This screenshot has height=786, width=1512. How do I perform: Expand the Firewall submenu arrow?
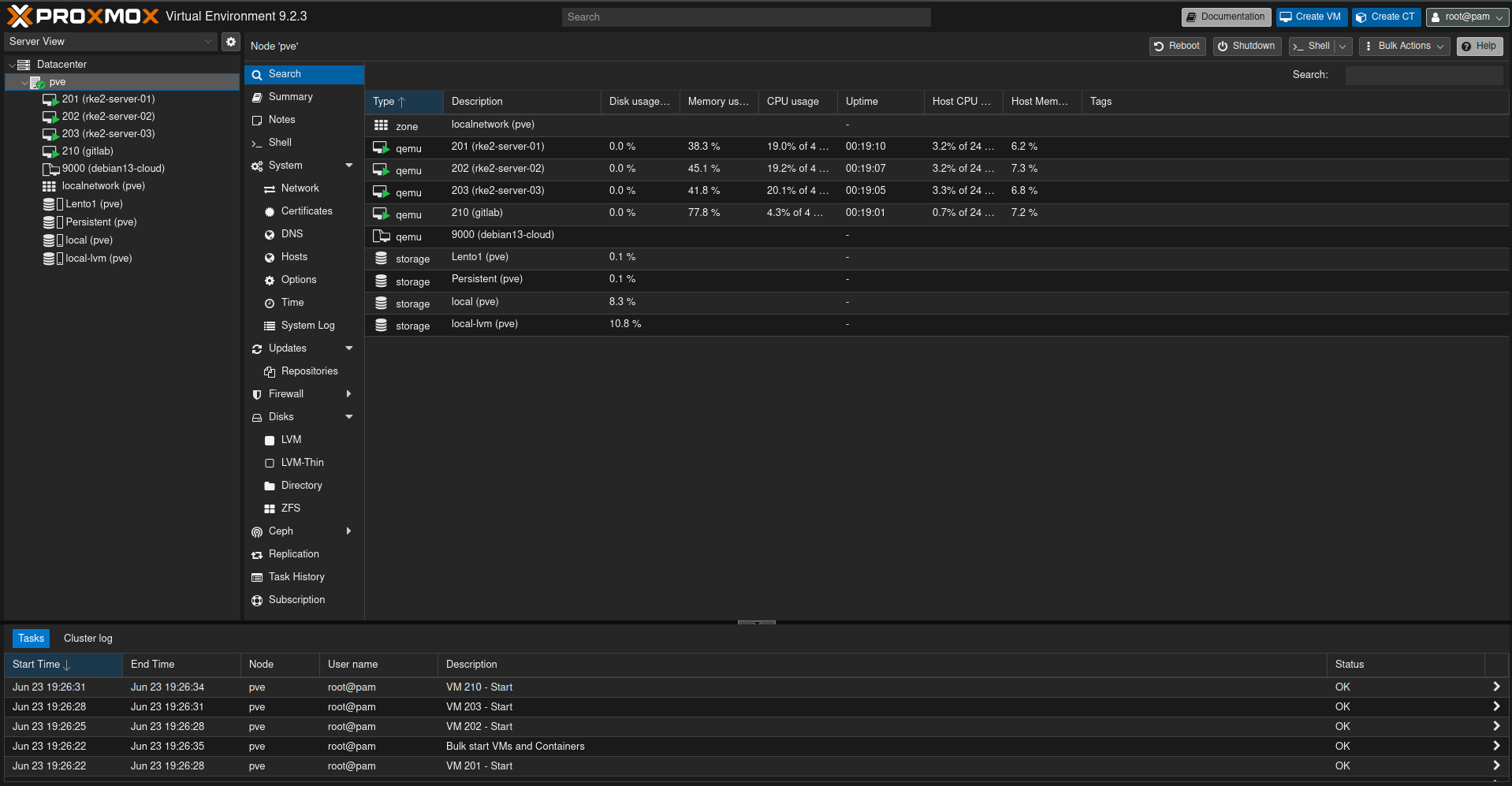(x=349, y=394)
